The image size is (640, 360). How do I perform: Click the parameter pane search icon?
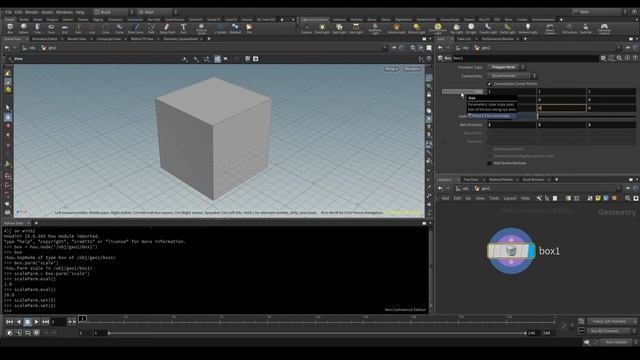coord(619,58)
